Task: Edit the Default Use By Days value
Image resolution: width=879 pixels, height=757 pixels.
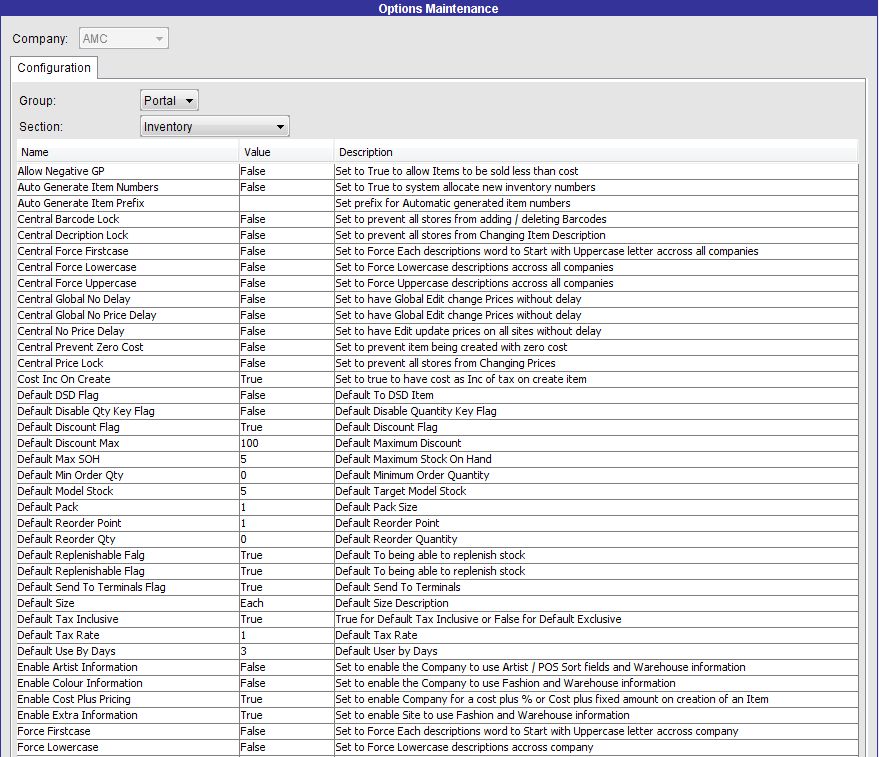Action: coord(286,651)
